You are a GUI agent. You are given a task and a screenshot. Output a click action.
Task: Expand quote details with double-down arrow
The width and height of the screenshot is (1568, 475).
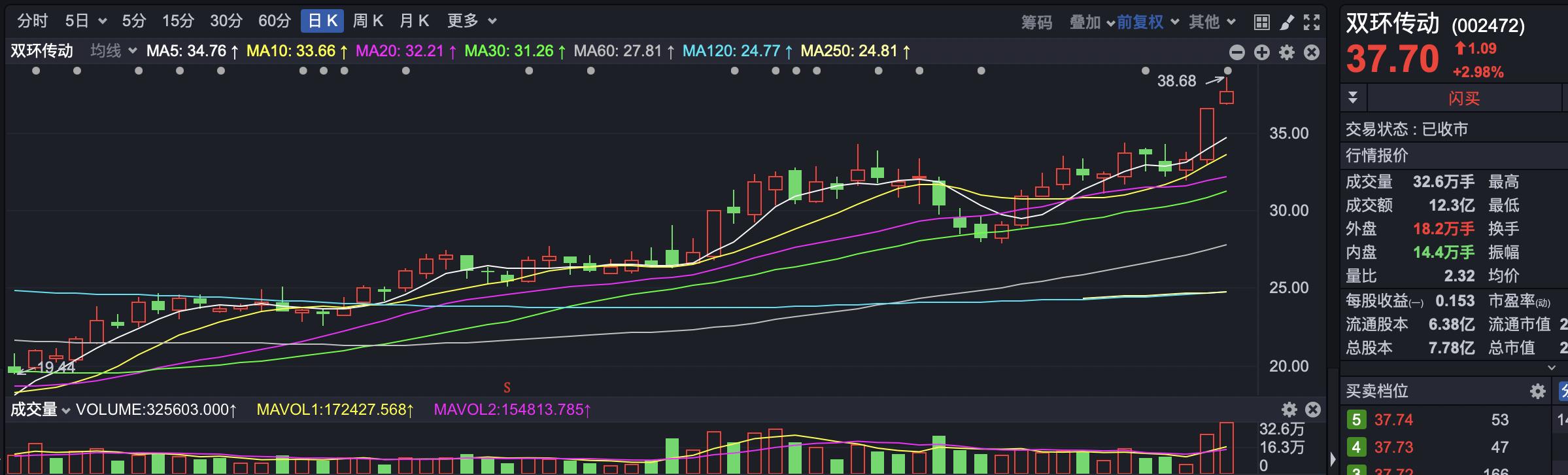[1353, 98]
